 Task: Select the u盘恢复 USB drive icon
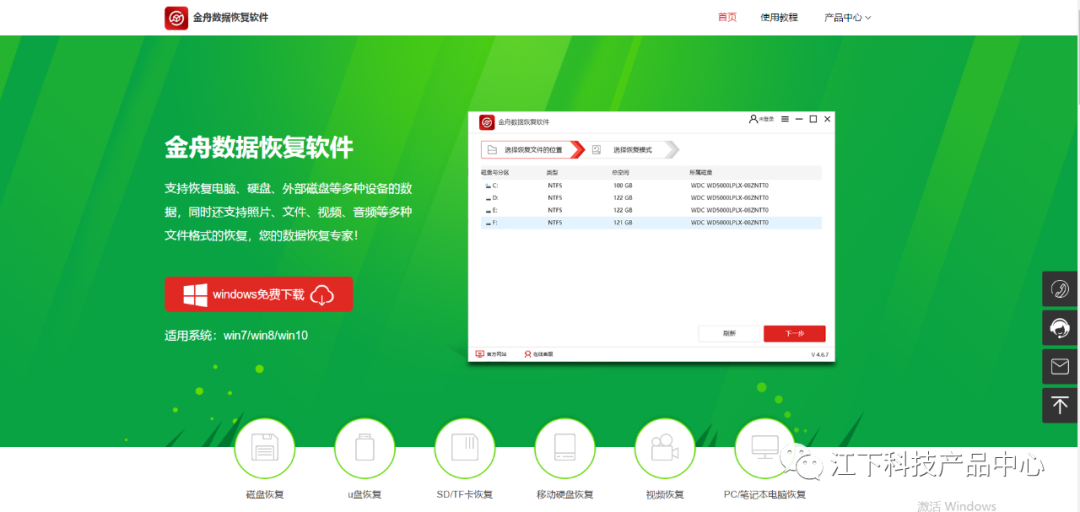tap(364, 448)
